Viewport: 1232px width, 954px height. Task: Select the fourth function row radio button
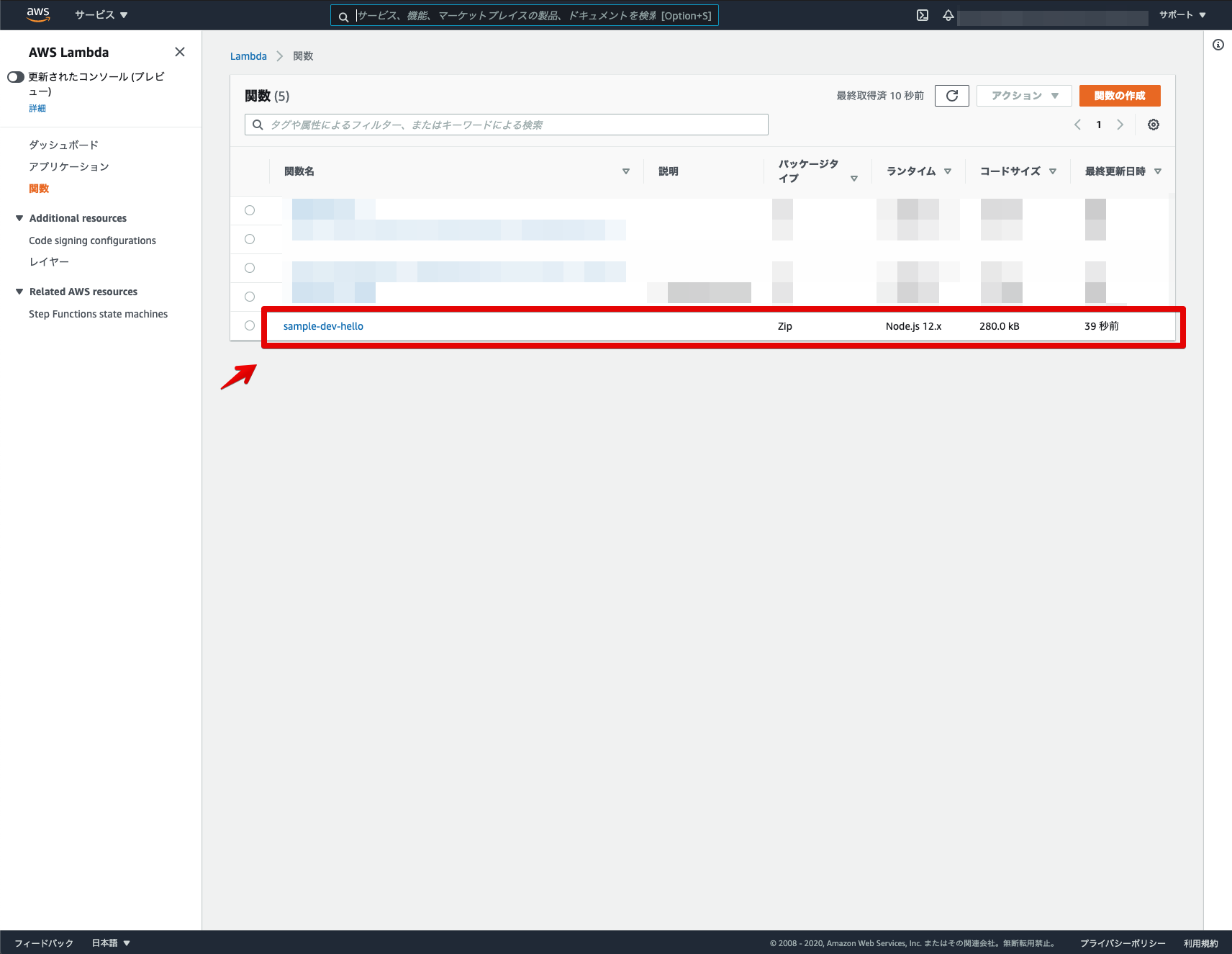click(250, 297)
